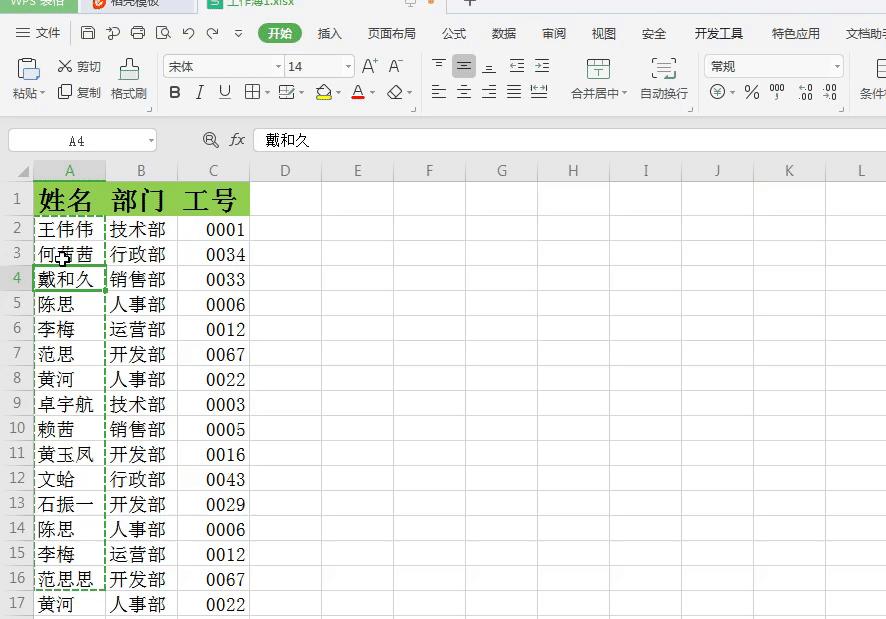Click the select-all corner triangle
Screen dimensions: 886x619
click(x=23, y=171)
